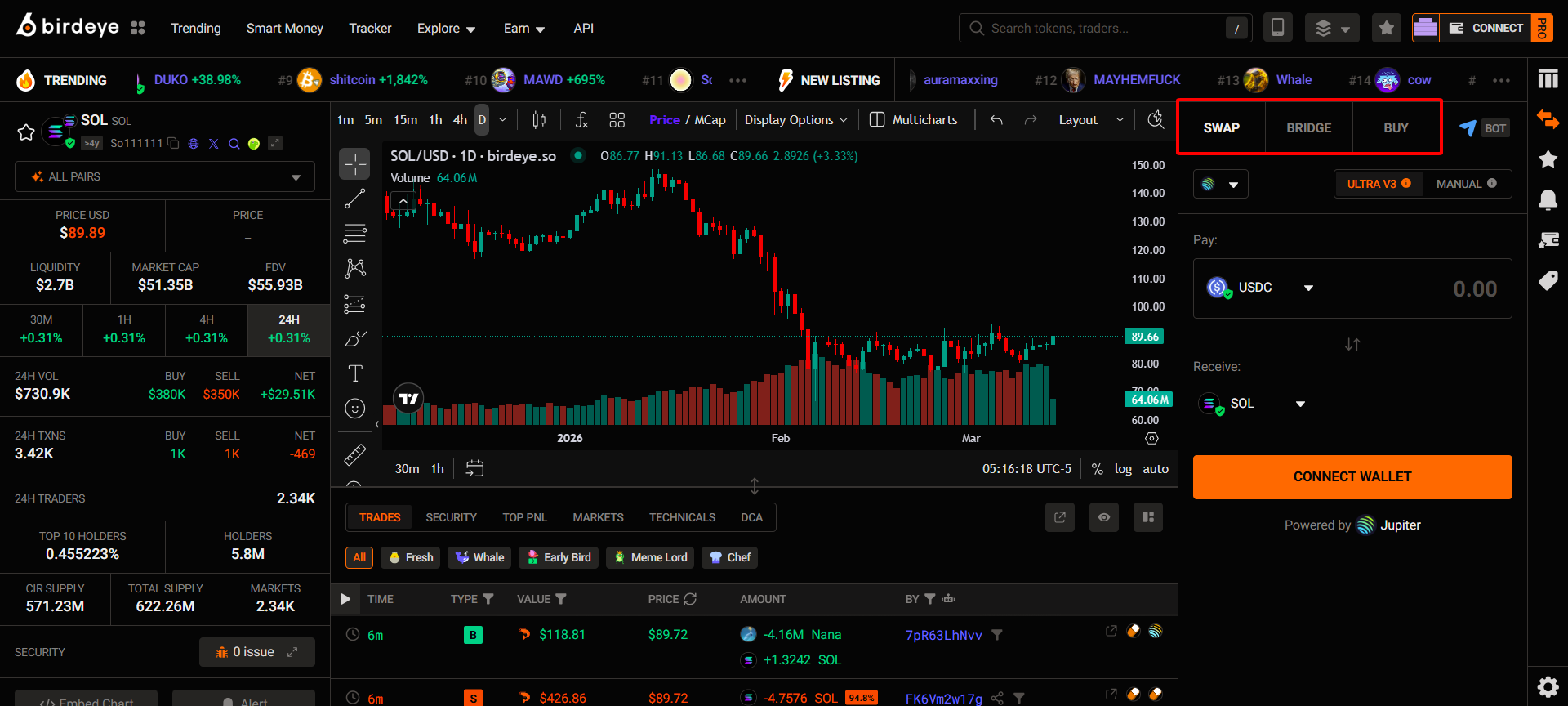Open the BUY tab
The height and width of the screenshot is (706, 1568).
[x=1396, y=128]
